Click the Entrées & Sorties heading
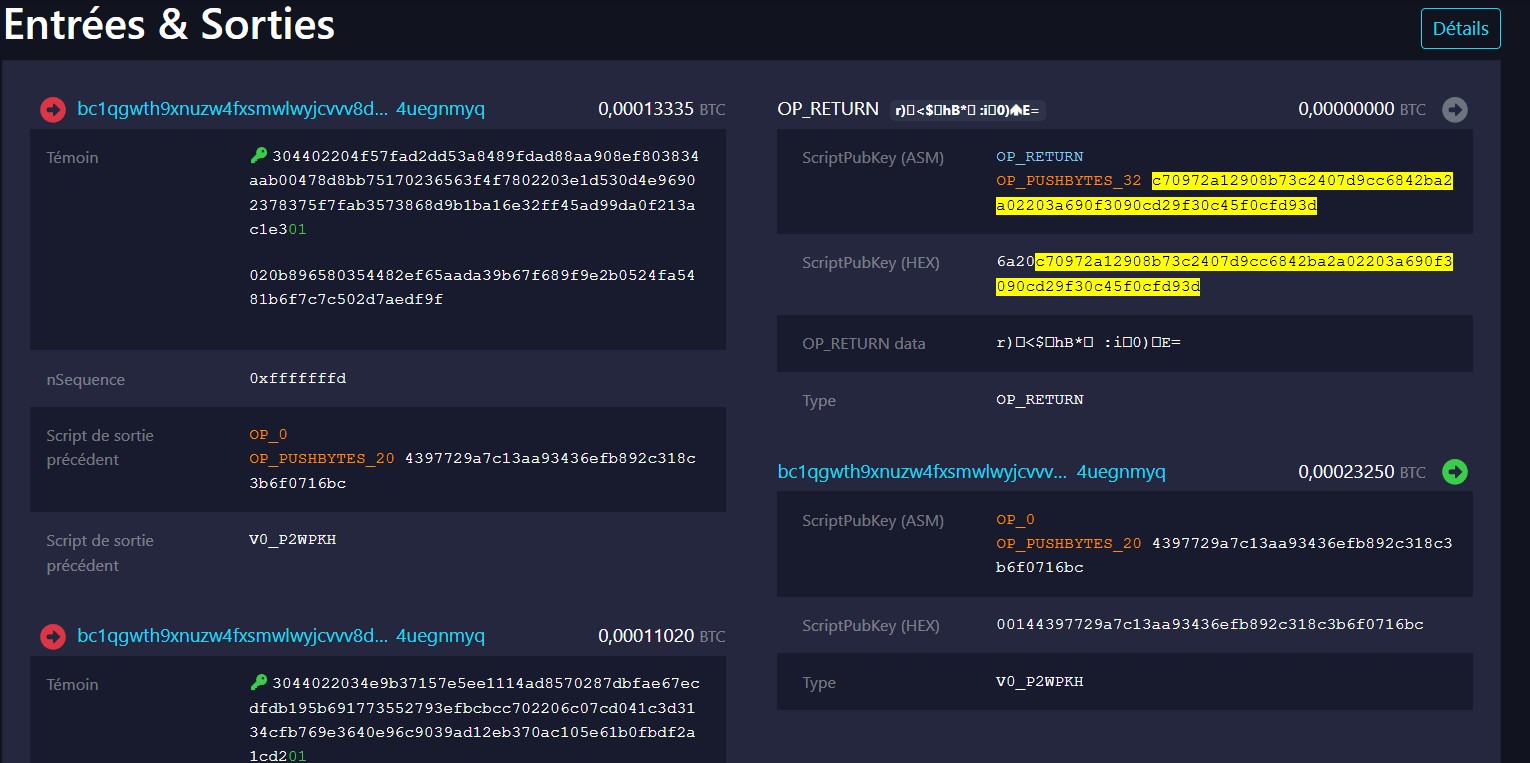 point(169,26)
